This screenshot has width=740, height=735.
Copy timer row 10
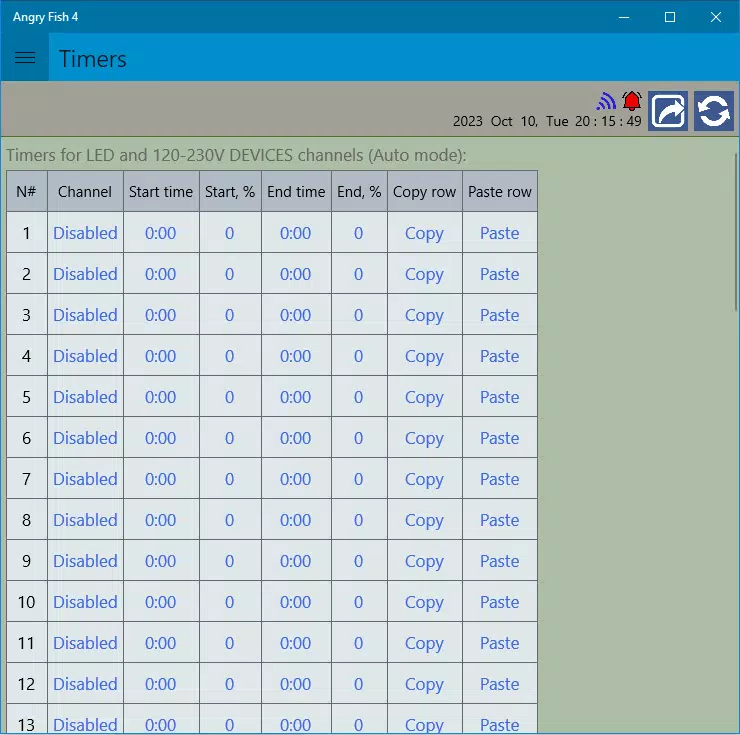(x=424, y=603)
